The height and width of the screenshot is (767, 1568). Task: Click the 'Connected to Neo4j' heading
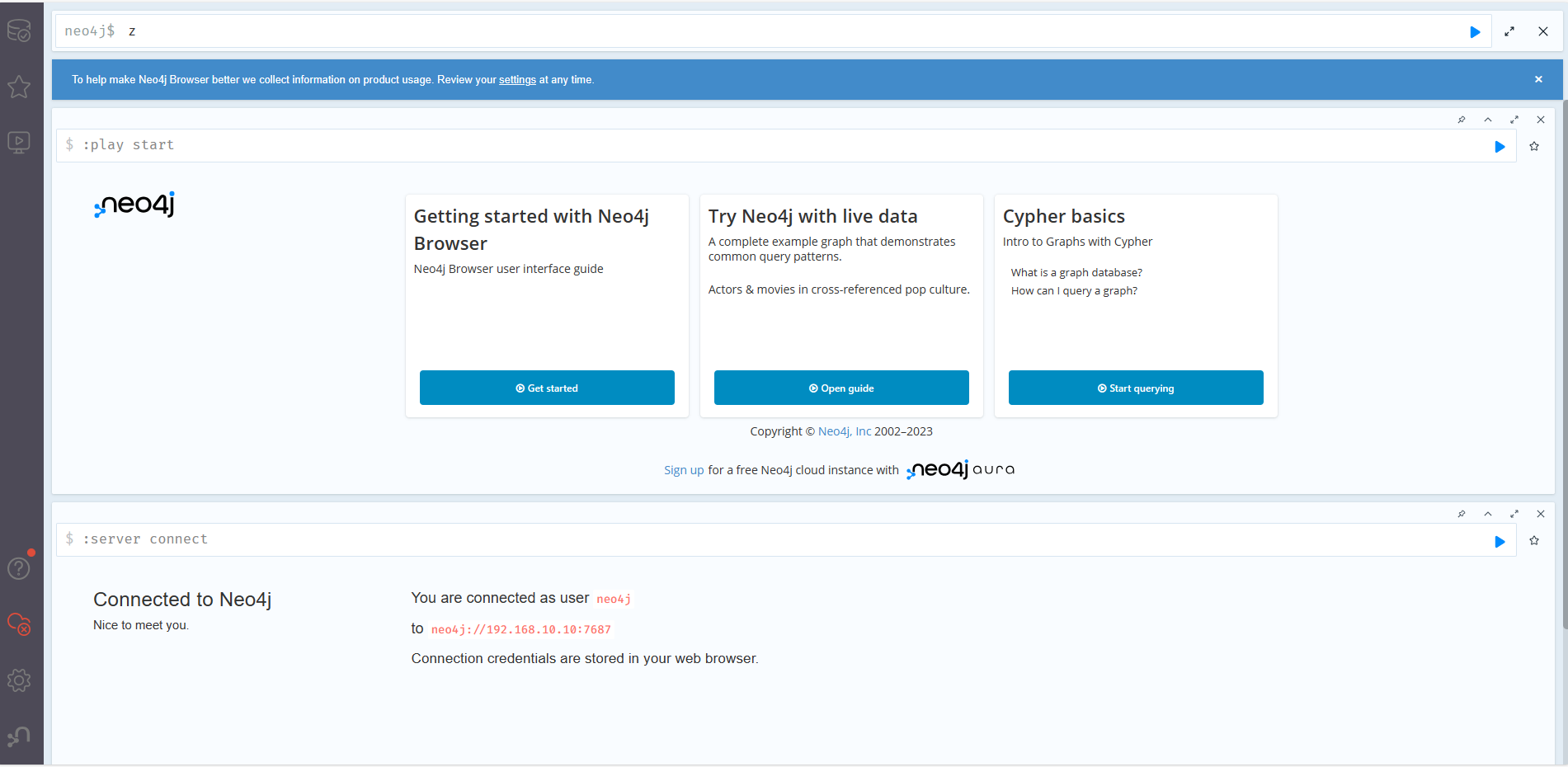(x=182, y=600)
